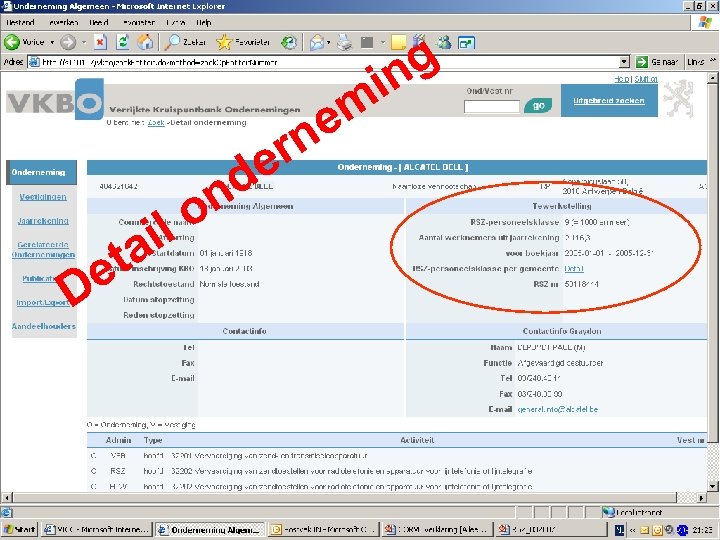Click the Startdatum value 01 januari 1918
The height and width of the screenshot is (540, 720).
click(x=226, y=253)
